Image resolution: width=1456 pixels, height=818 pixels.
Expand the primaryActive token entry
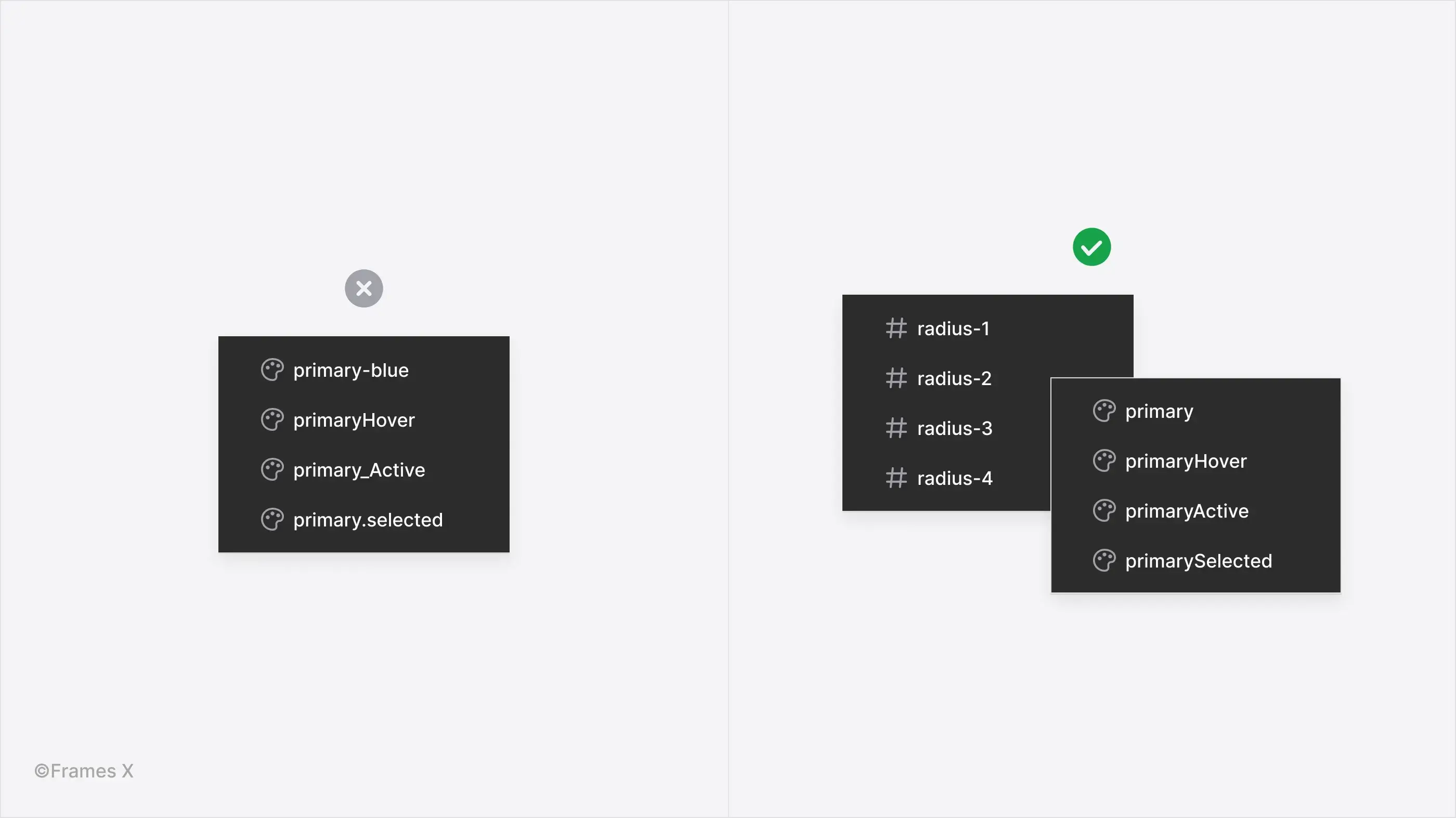[x=1187, y=510]
